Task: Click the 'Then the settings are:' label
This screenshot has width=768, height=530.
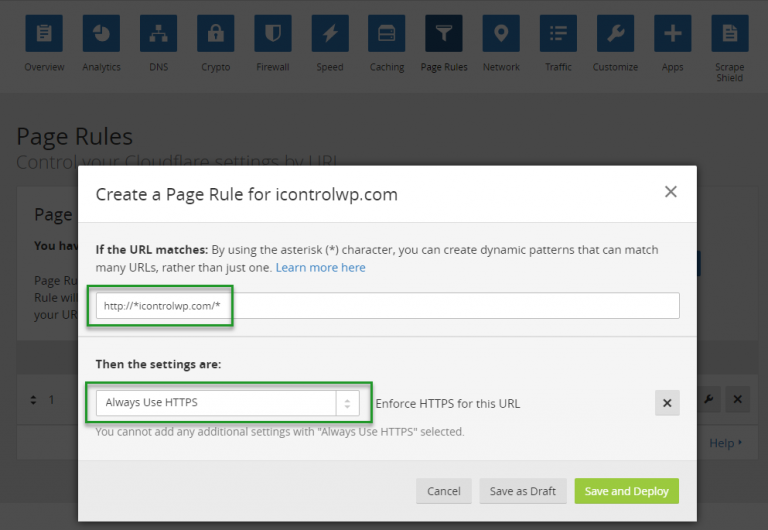Action: 158,364
